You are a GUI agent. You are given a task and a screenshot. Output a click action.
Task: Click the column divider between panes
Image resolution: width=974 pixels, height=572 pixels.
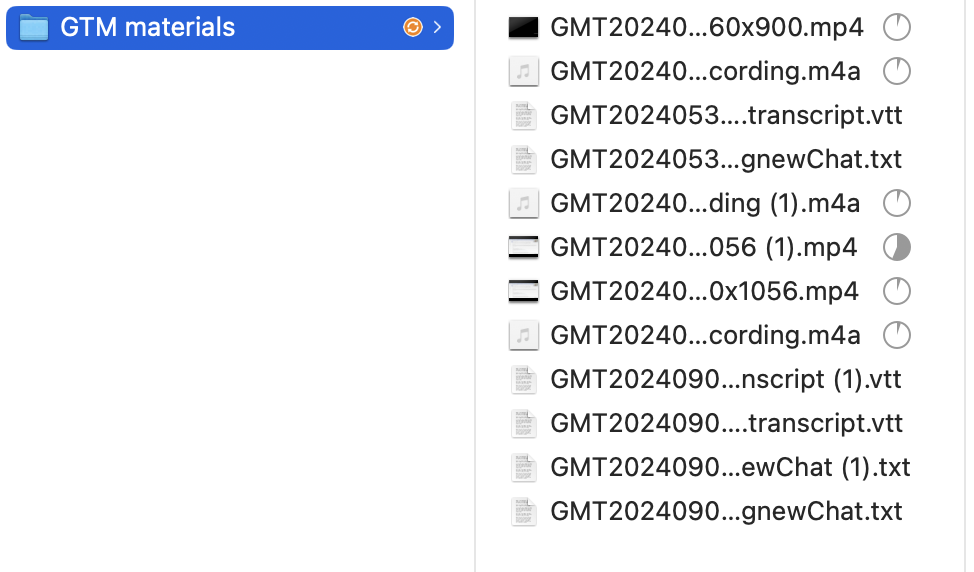pyautogui.click(x=475, y=300)
